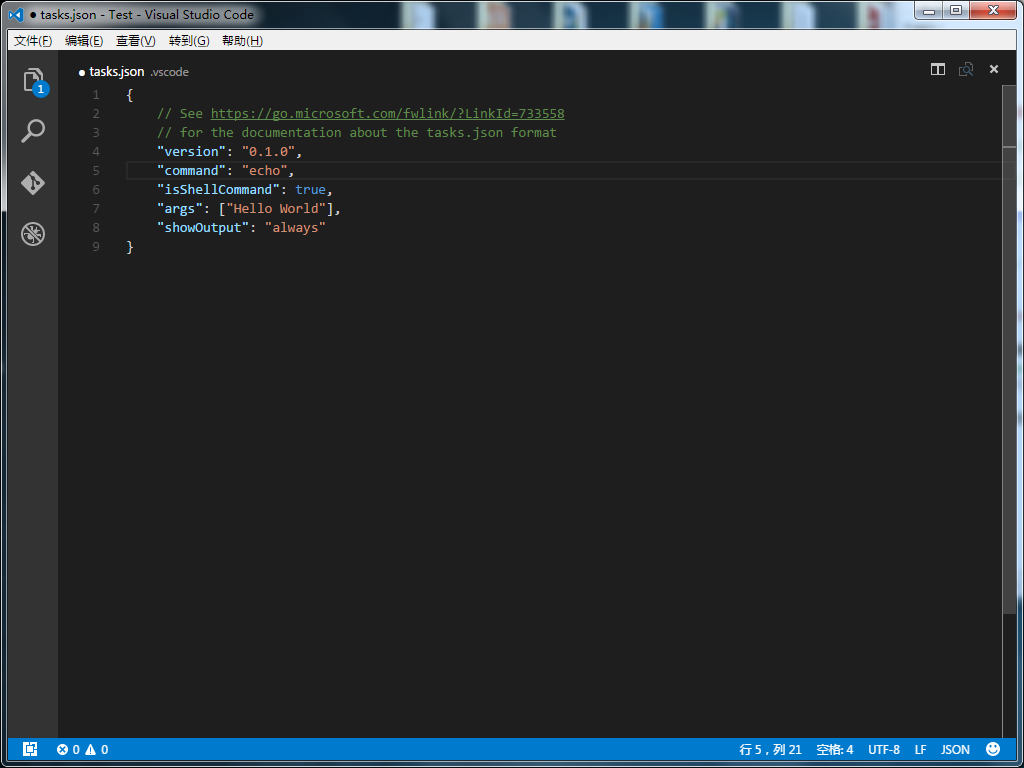Click the "always" value
The height and width of the screenshot is (768, 1024).
click(x=295, y=227)
